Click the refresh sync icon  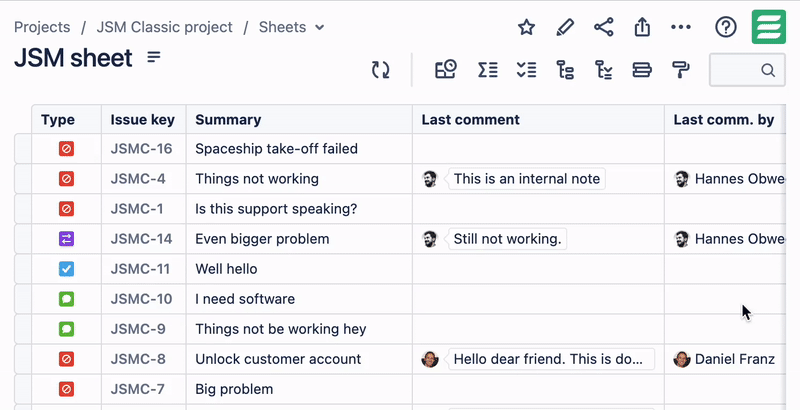(380, 70)
